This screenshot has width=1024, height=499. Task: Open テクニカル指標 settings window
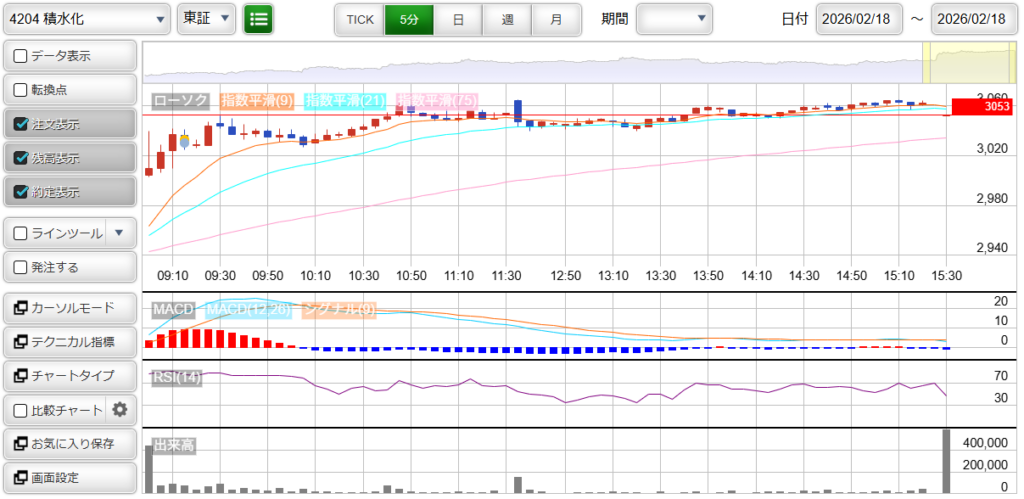[69, 342]
